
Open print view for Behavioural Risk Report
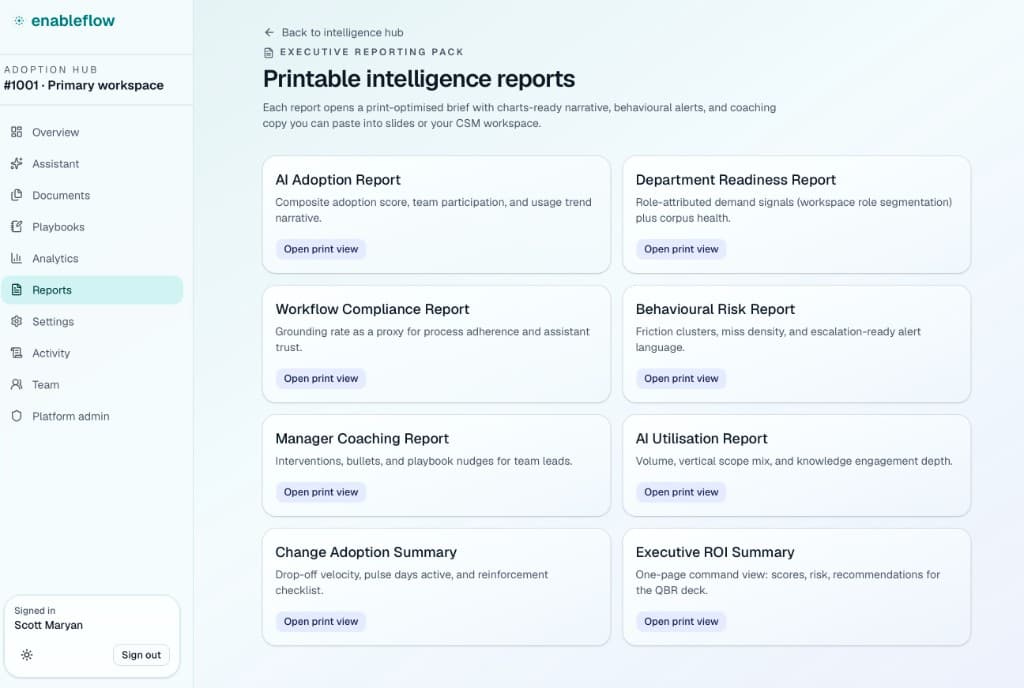tap(681, 378)
